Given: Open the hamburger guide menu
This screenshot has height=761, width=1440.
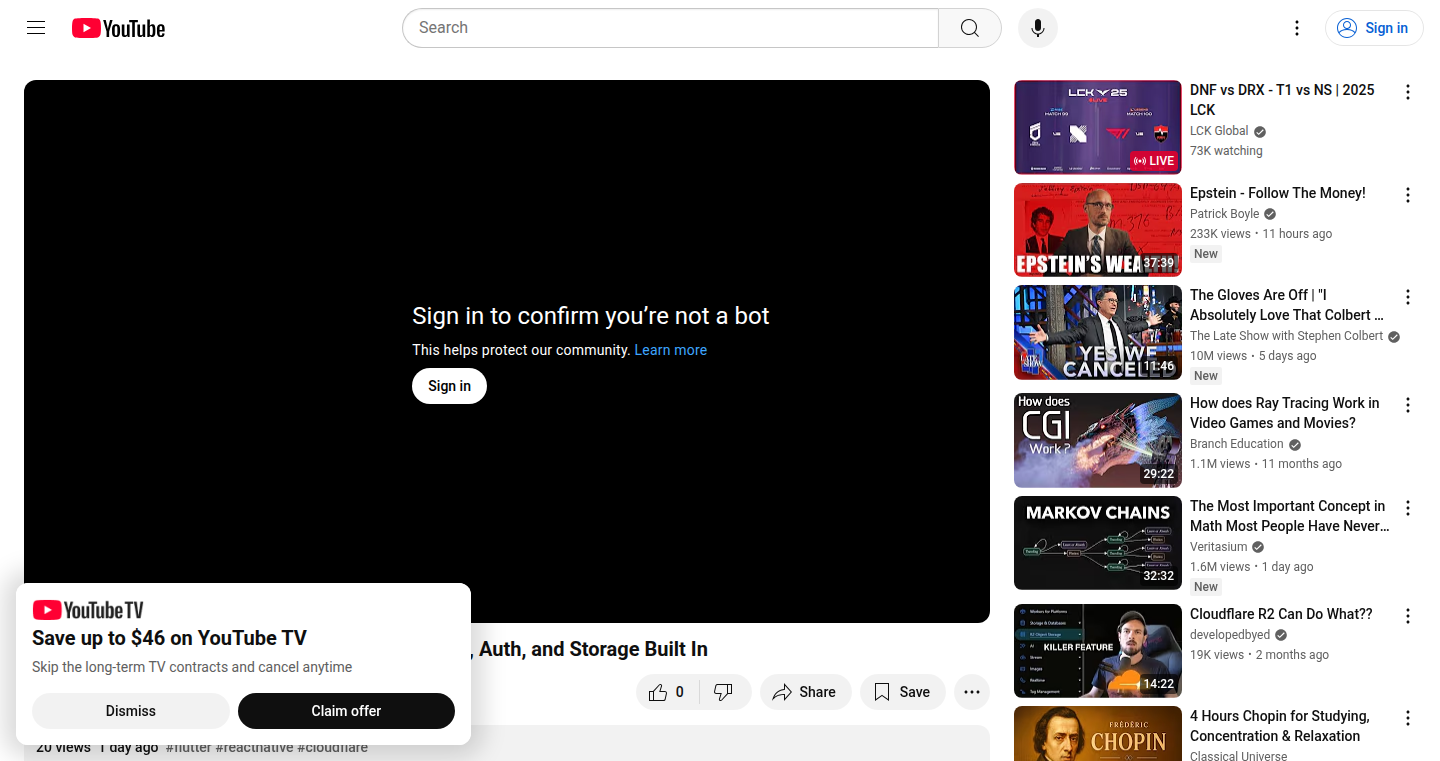Looking at the screenshot, I should click(36, 28).
